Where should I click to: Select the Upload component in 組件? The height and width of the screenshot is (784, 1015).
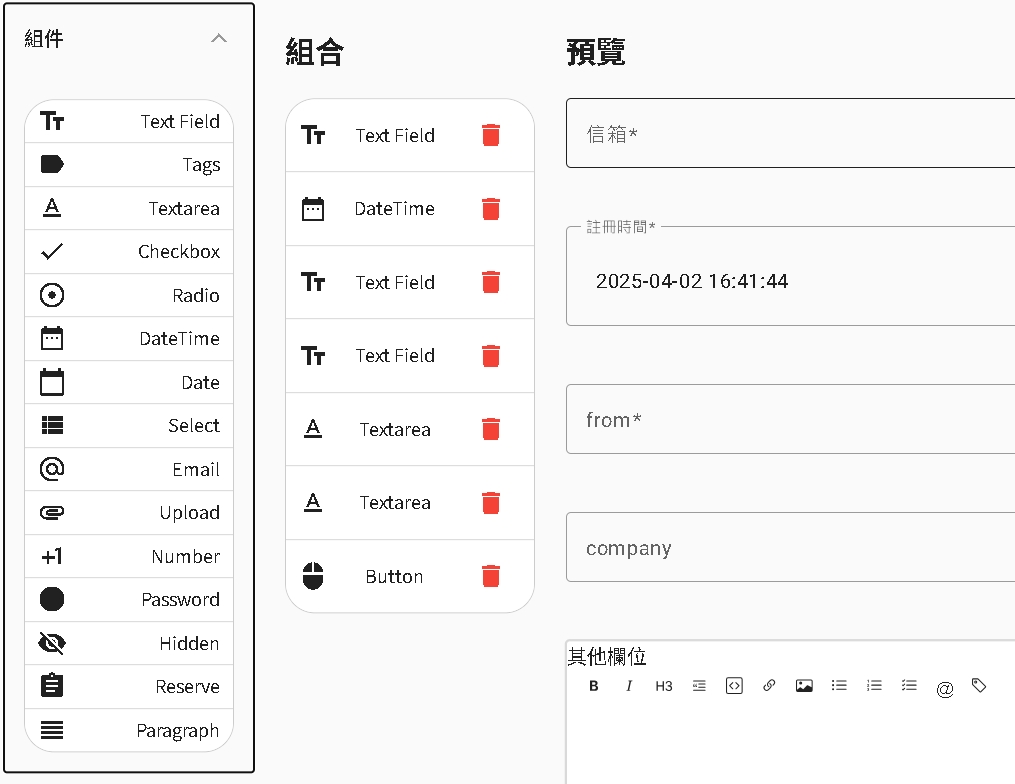point(129,513)
